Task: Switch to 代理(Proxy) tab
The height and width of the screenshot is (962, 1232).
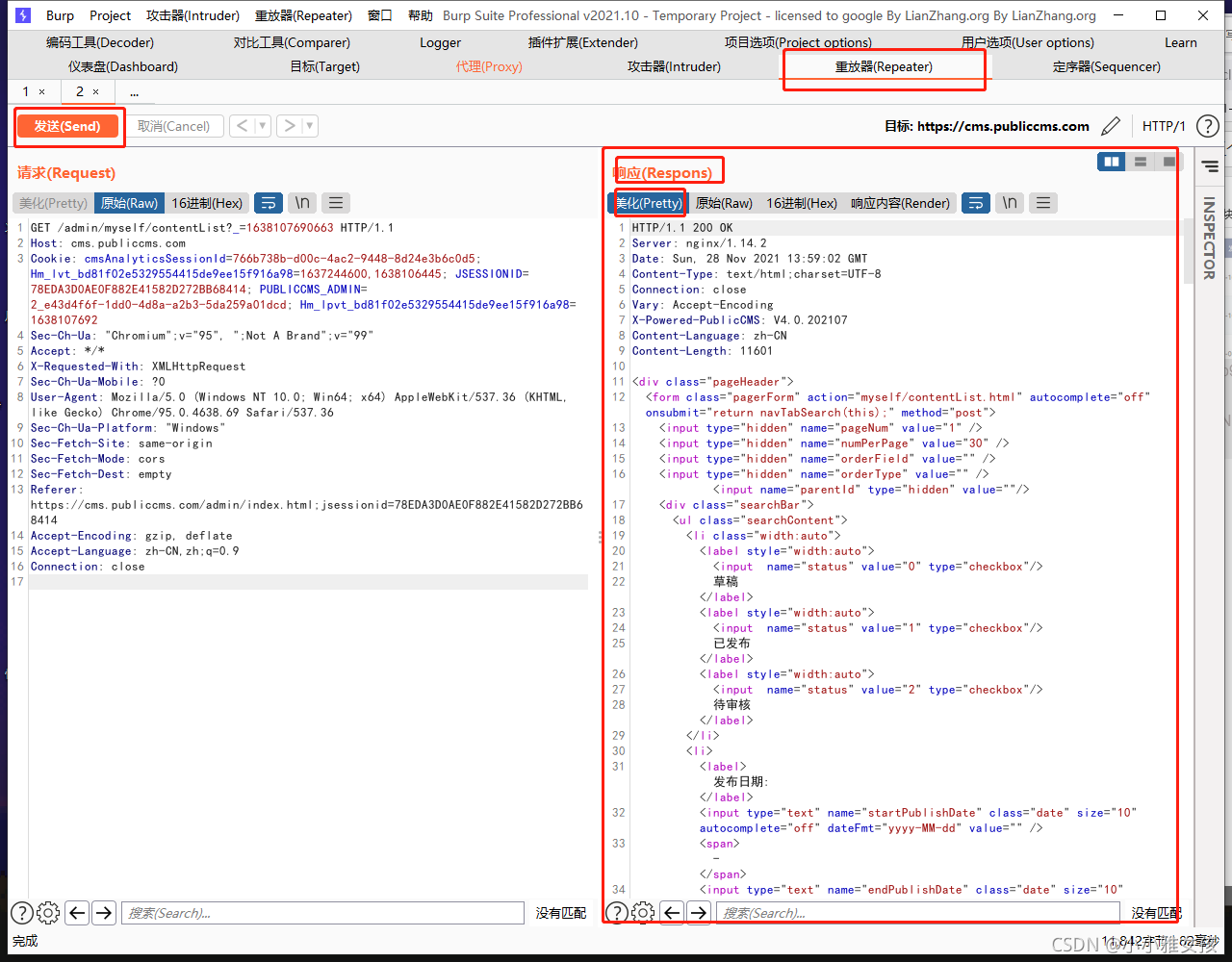Action: 489,66
